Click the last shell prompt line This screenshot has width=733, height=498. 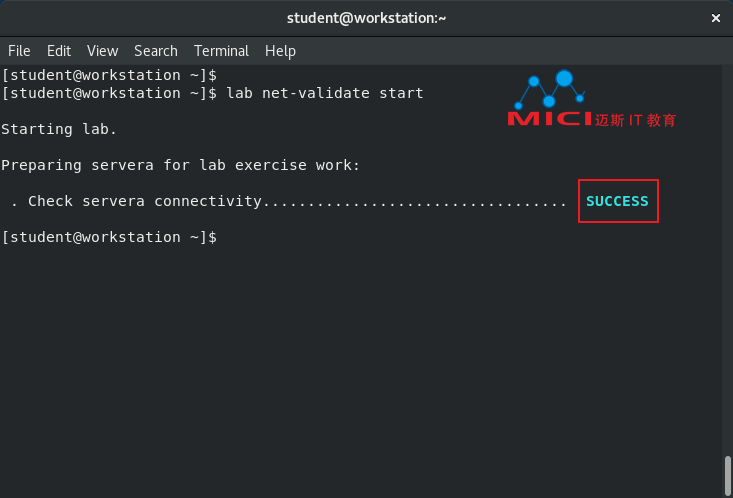pyautogui.click(x=108, y=237)
